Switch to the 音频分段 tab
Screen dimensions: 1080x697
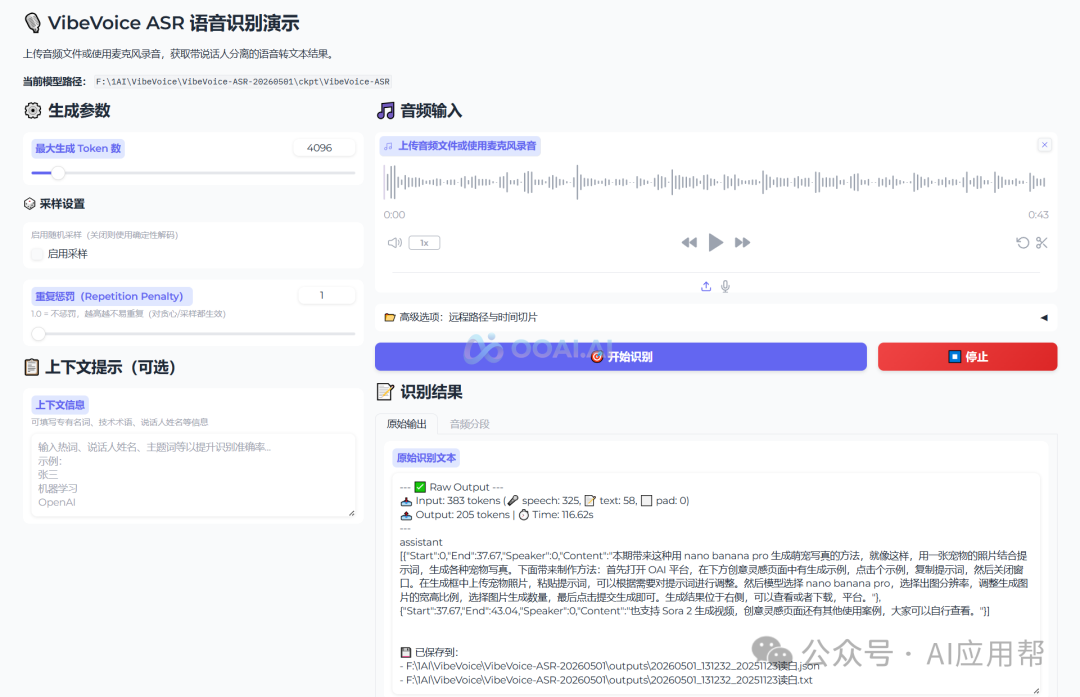tap(470, 424)
